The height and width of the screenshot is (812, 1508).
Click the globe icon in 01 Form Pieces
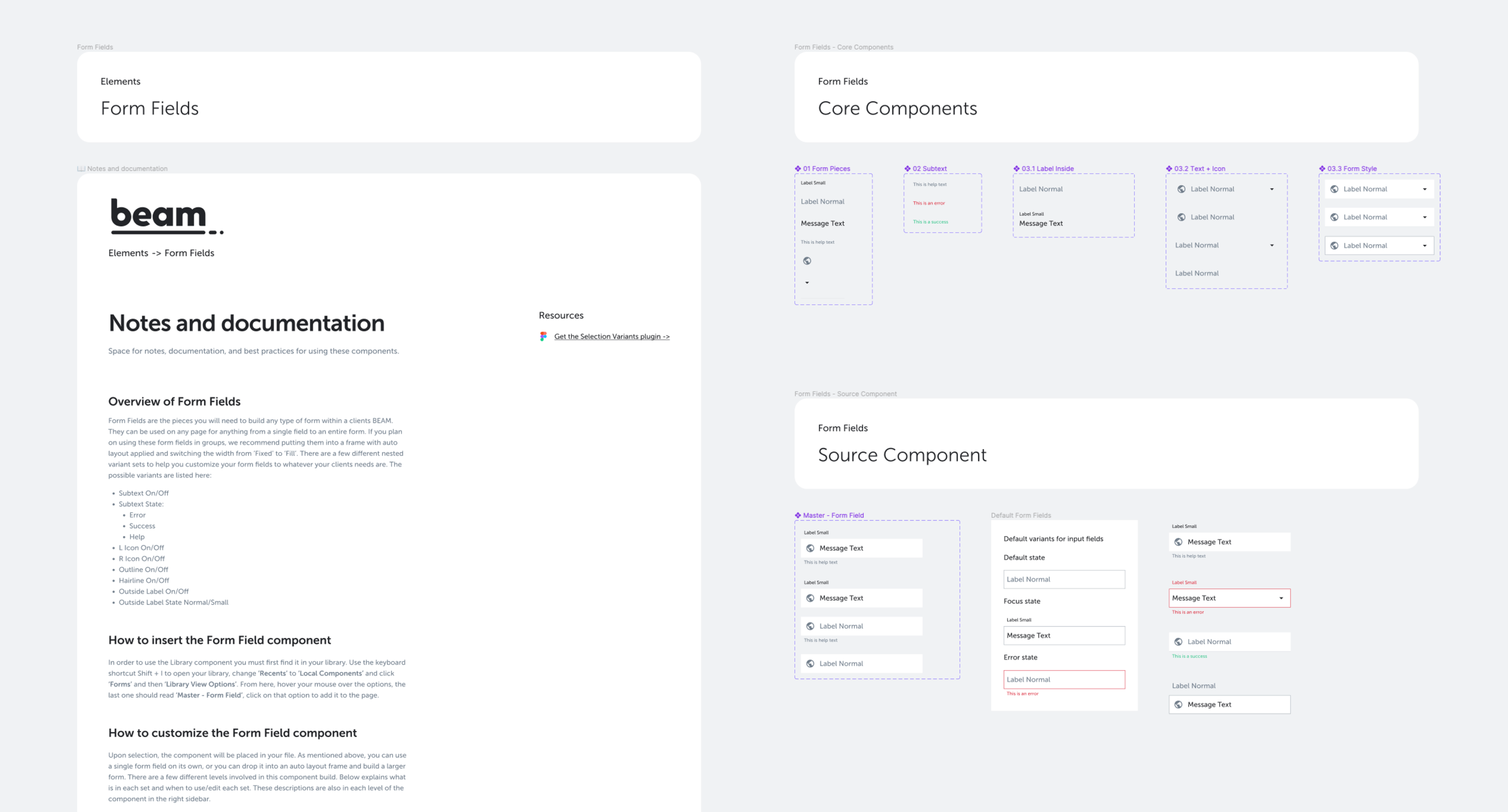click(x=807, y=261)
